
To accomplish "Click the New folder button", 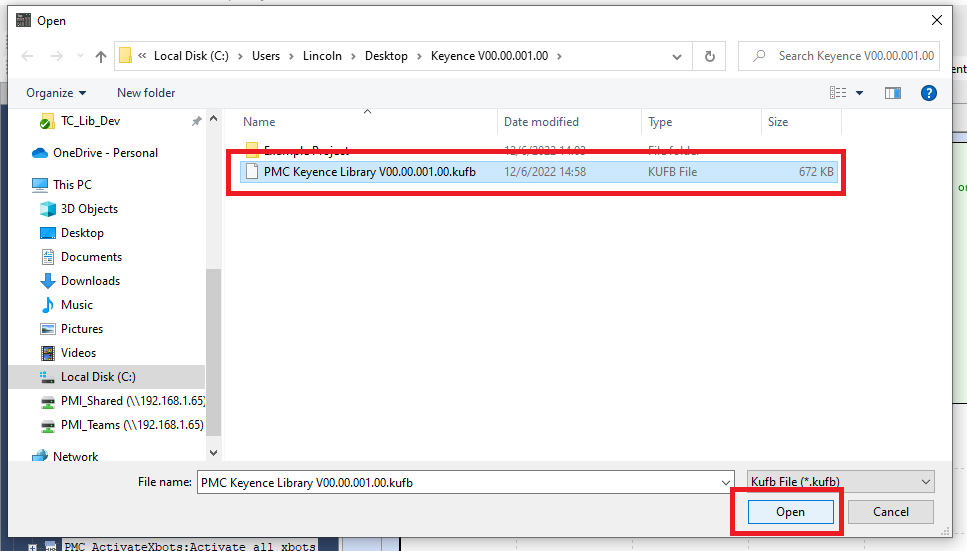I will pos(146,93).
